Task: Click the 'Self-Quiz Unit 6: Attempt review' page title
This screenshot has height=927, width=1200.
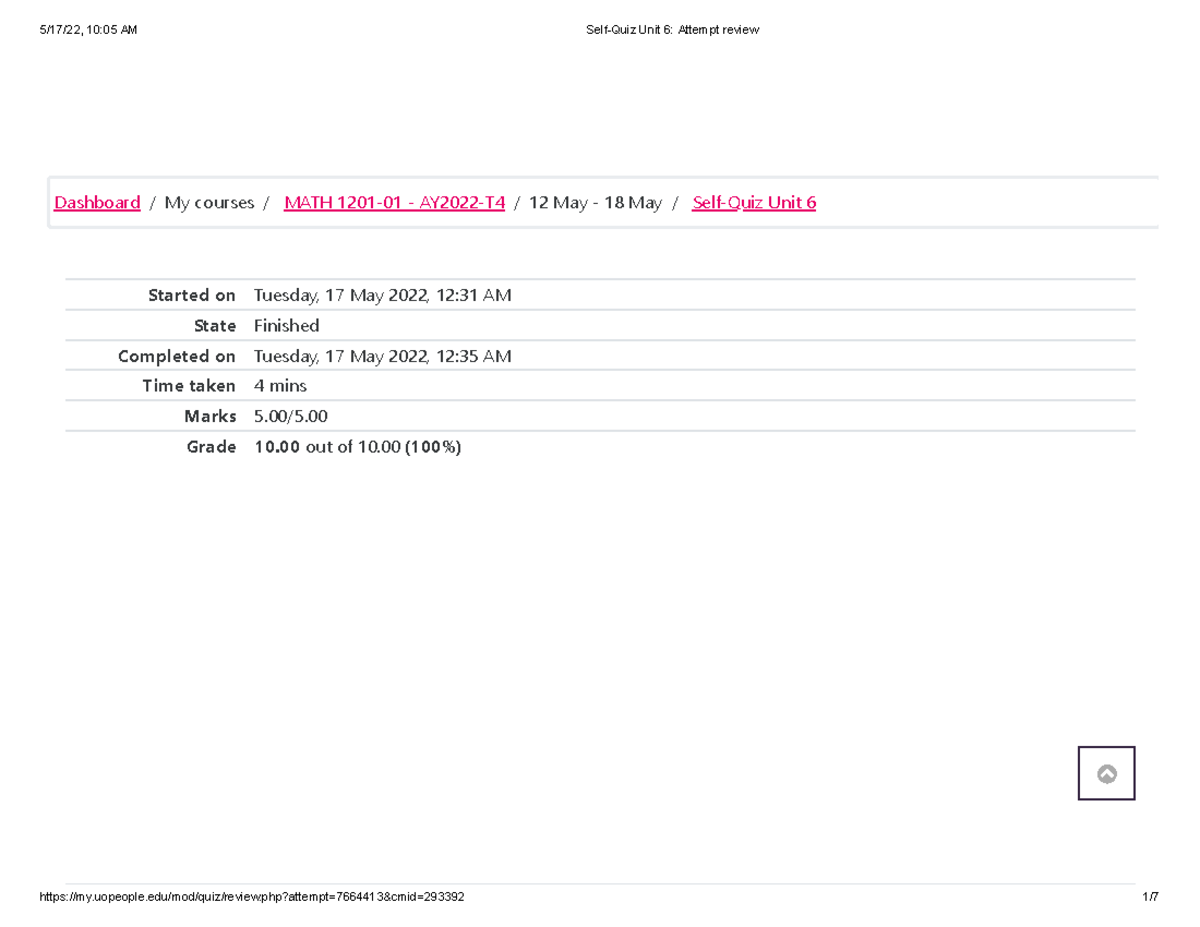Action: (672, 30)
